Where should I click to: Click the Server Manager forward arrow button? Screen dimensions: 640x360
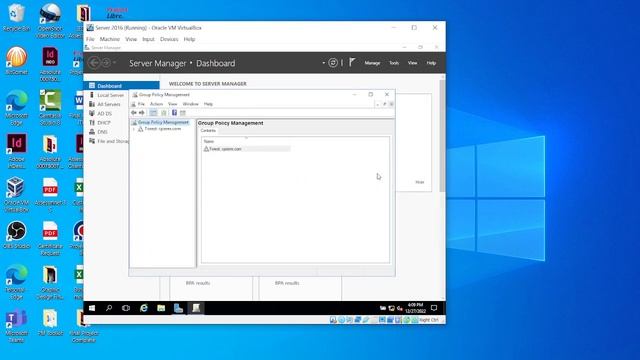(106, 63)
